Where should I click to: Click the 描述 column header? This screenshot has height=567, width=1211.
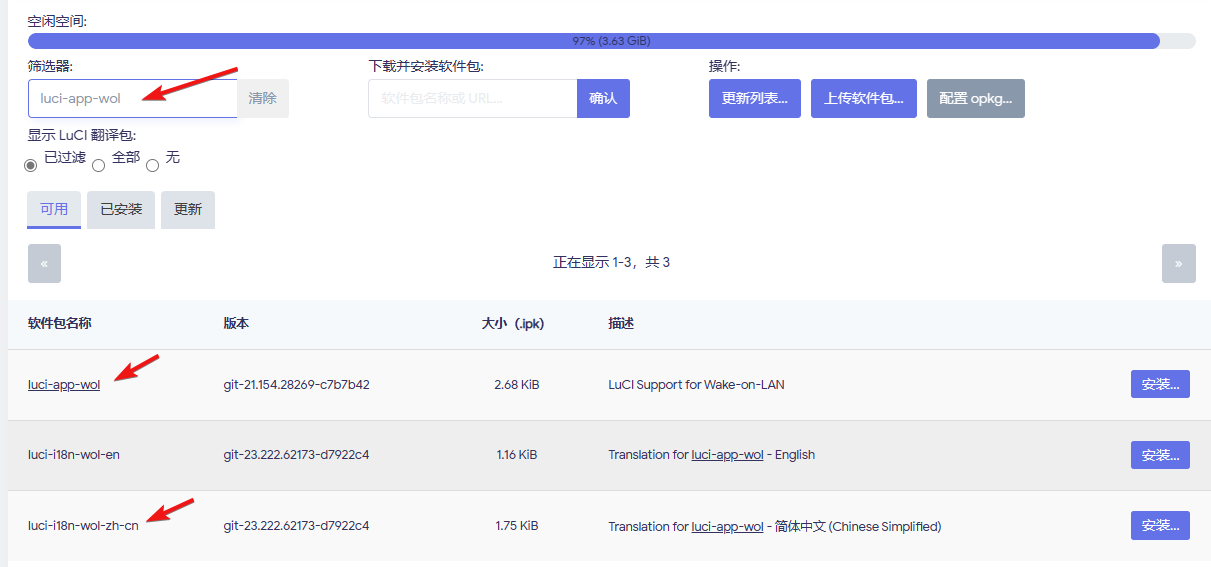(621, 324)
